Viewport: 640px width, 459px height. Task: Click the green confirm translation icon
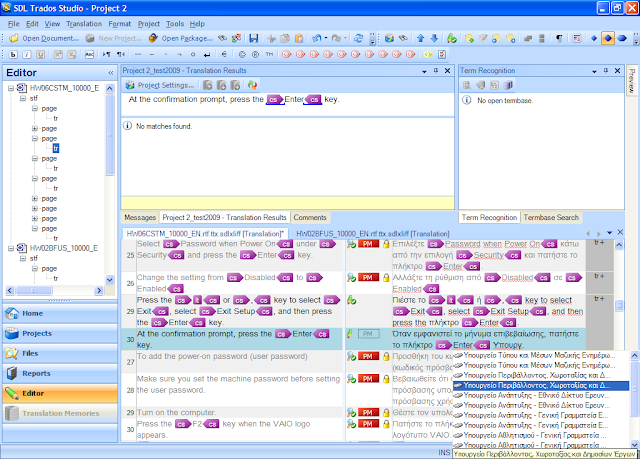coord(451,38)
